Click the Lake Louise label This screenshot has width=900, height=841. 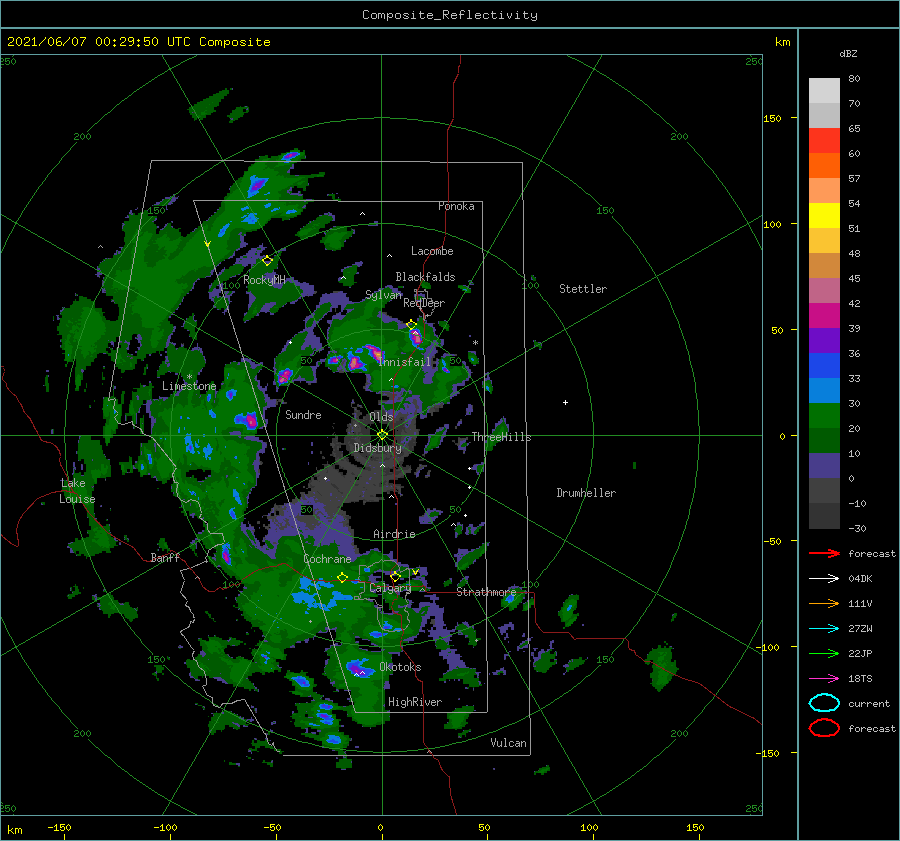pos(77,491)
